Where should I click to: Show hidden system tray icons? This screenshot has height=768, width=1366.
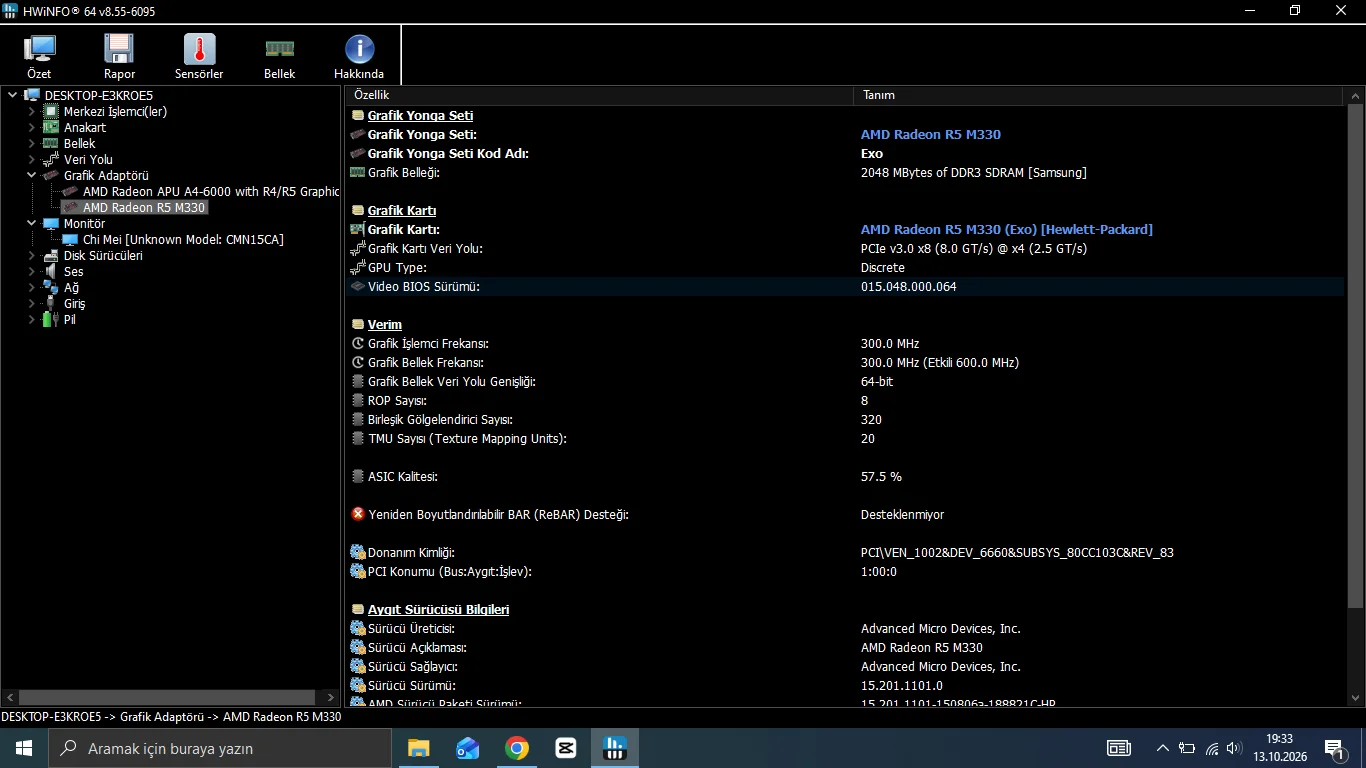pos(1162,748)
